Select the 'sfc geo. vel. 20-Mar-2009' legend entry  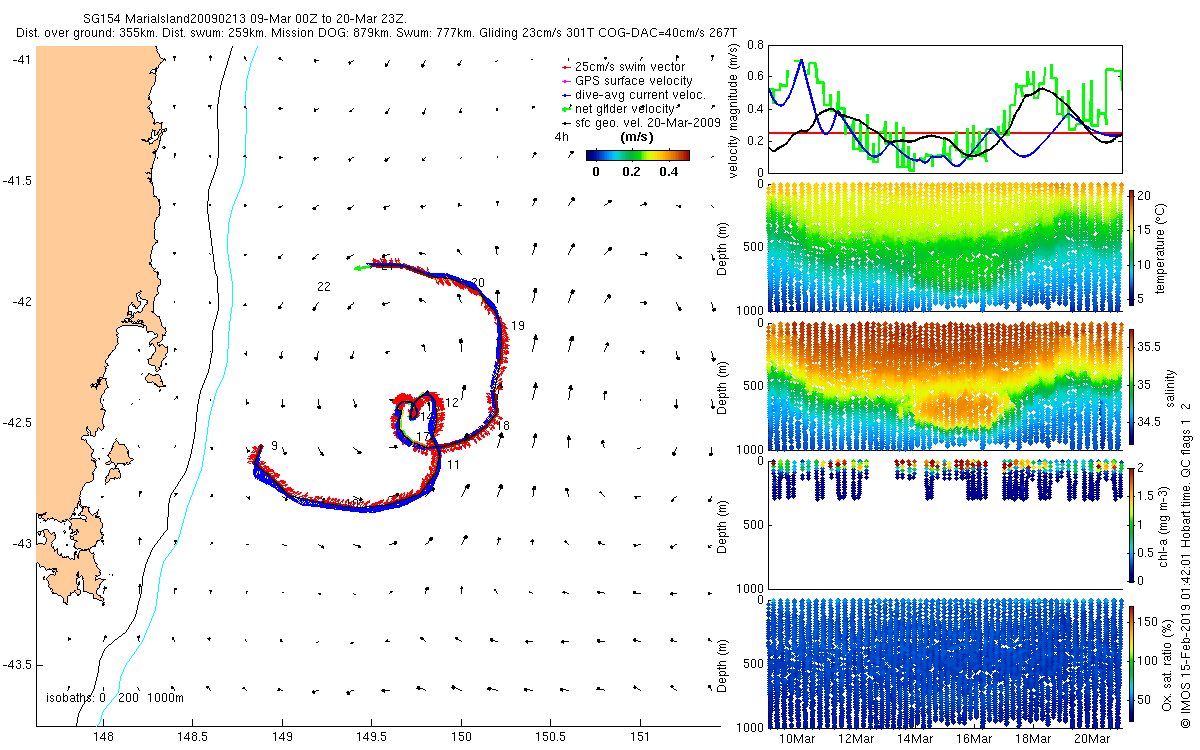pyautogui.click(x=641, y=122)
